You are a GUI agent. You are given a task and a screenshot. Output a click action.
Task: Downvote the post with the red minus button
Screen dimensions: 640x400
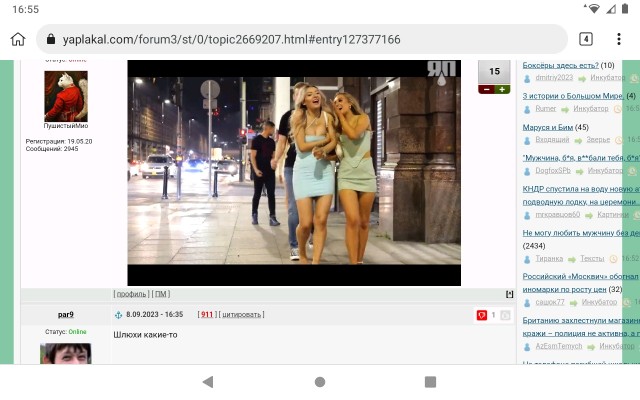point(486,89)
